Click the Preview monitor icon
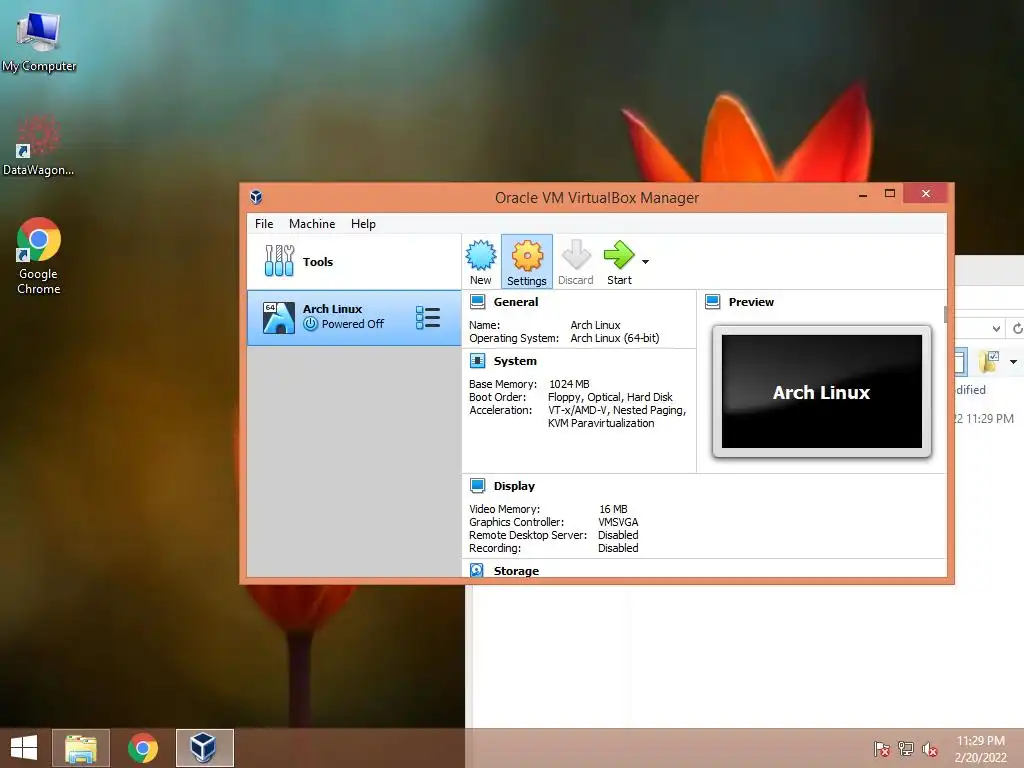This screenshot has height=768, width=1024. click(x=712, y=302)
